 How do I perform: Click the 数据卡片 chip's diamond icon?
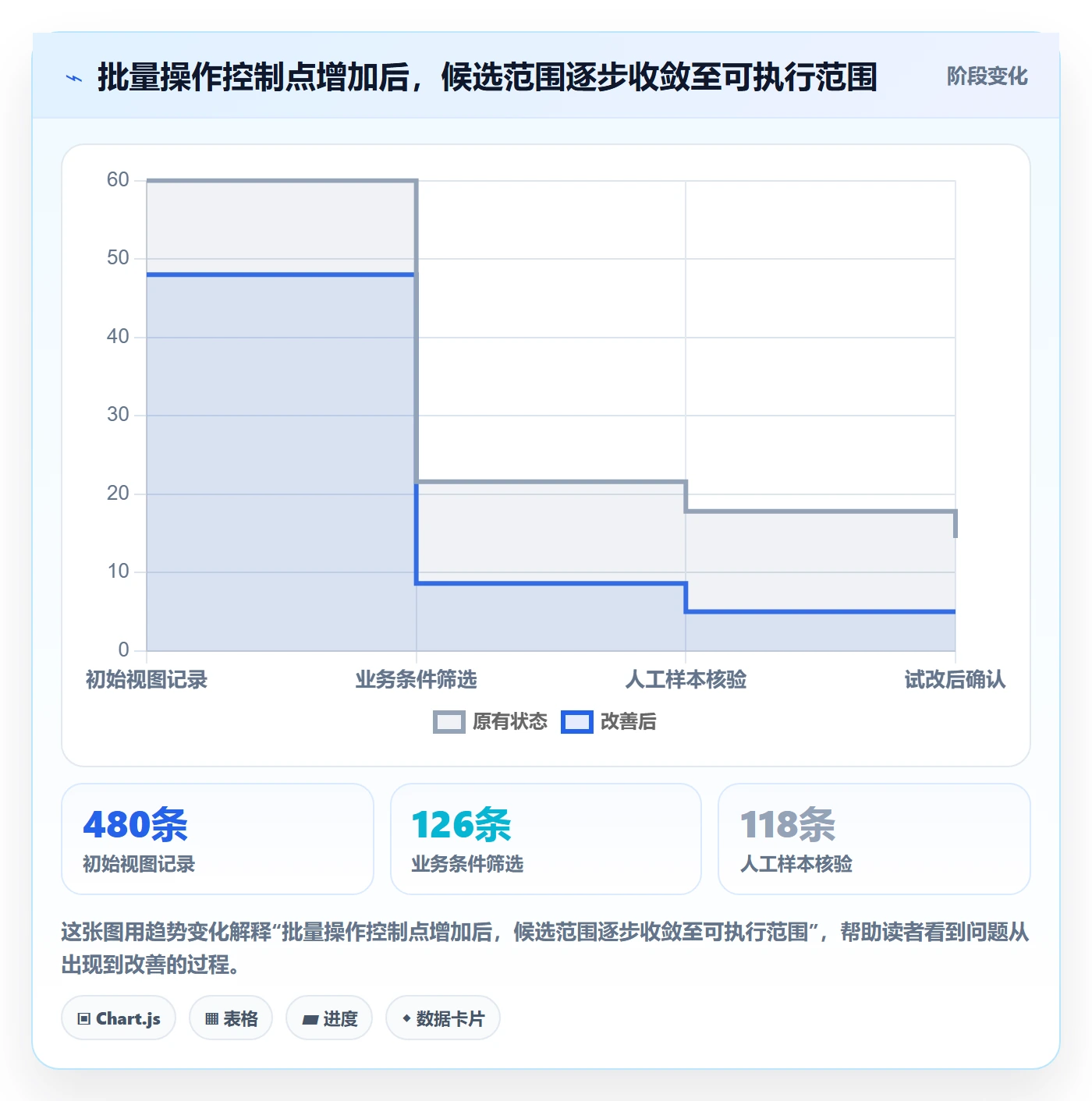[x=406, y=1018]
